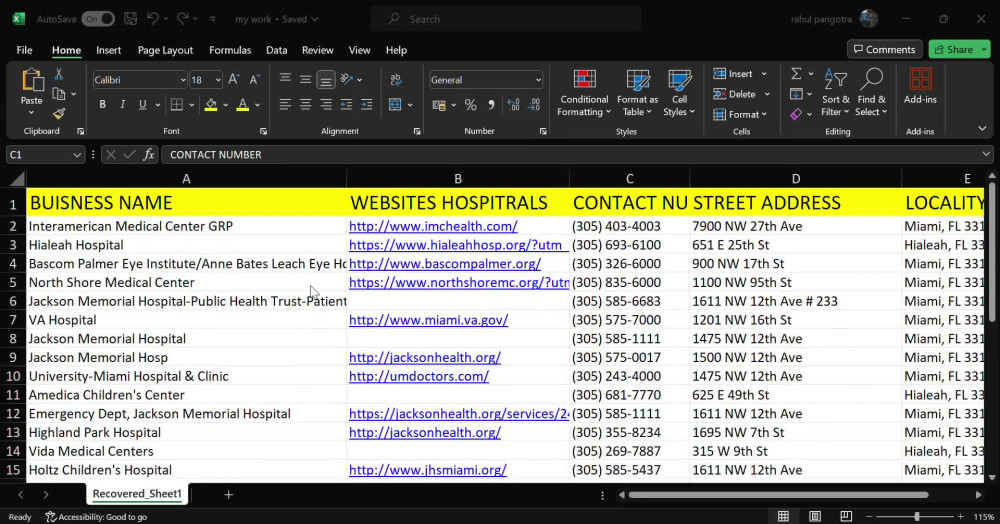Toggle Bold formatting
The height and width of the screenshot is (524, 1000).
tap(102, 105)
